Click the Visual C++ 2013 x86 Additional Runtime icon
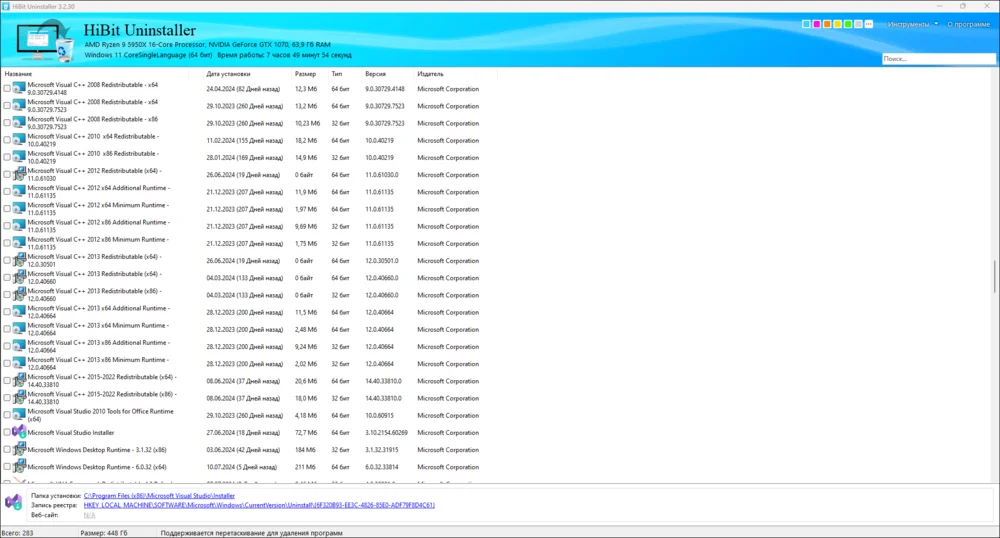Screen dimensions: 1000x538 [19, 346]
